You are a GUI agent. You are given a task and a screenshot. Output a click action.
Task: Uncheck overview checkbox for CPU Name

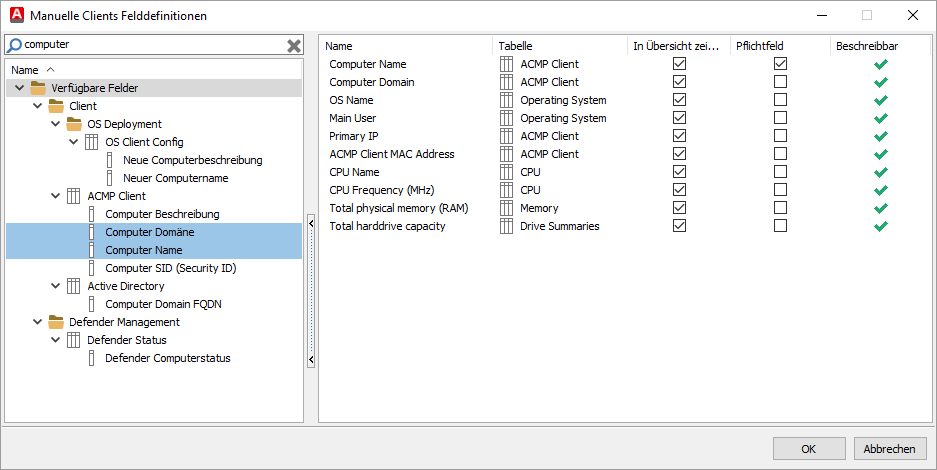pyautogui.click(x=680, y=172)
